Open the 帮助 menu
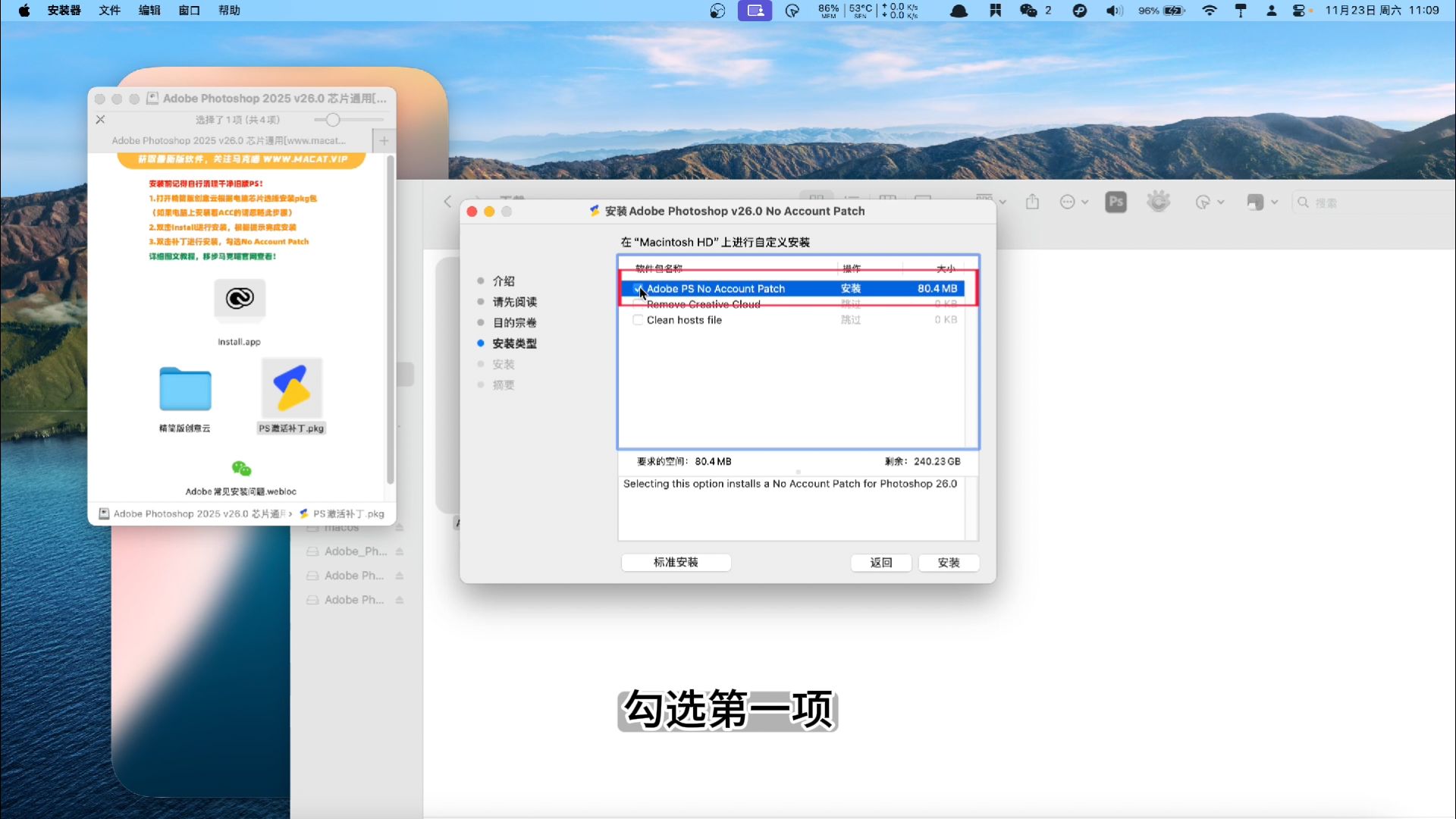1456x819 pixels. [229, 11]
